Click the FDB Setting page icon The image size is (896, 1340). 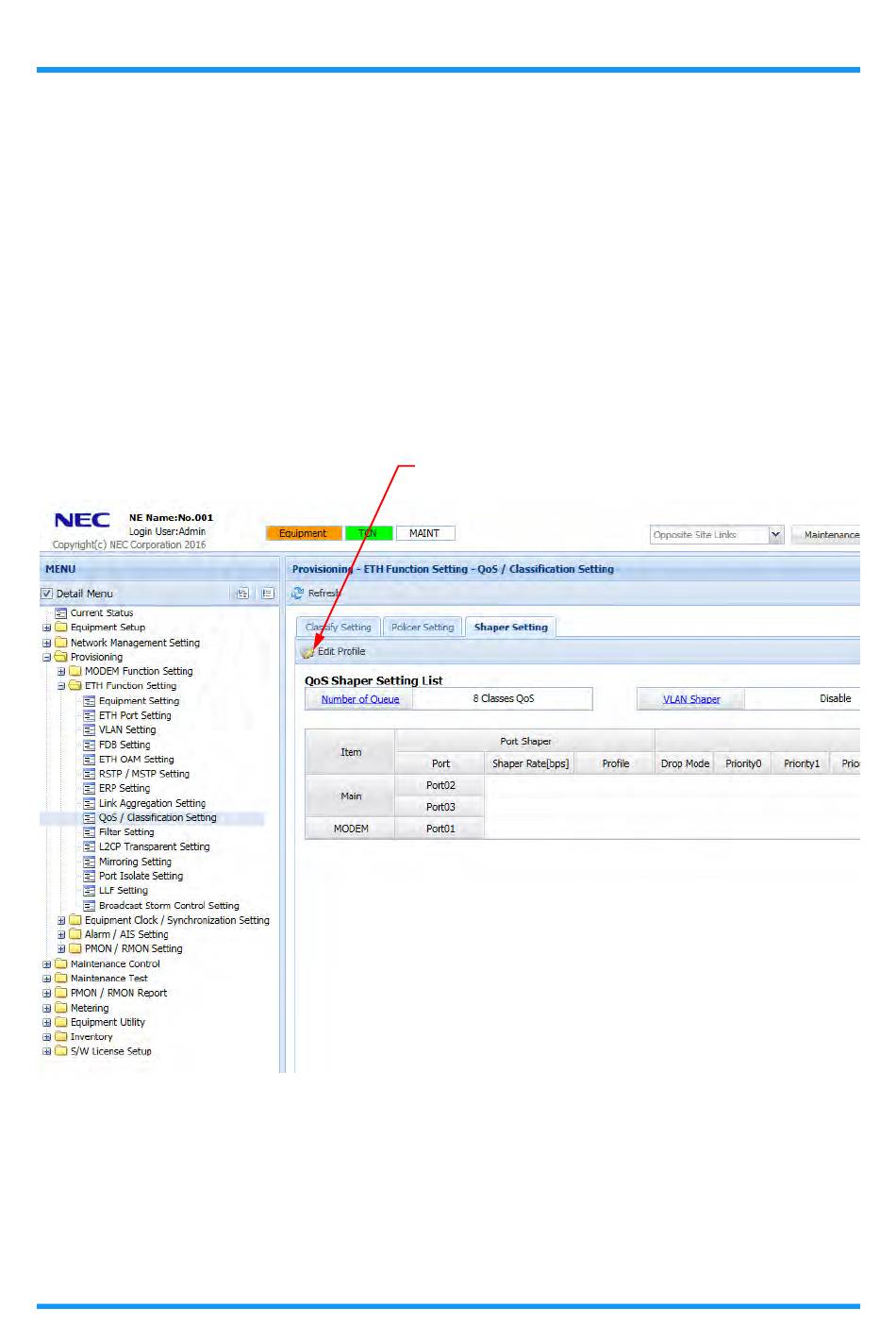click(90, 745)
